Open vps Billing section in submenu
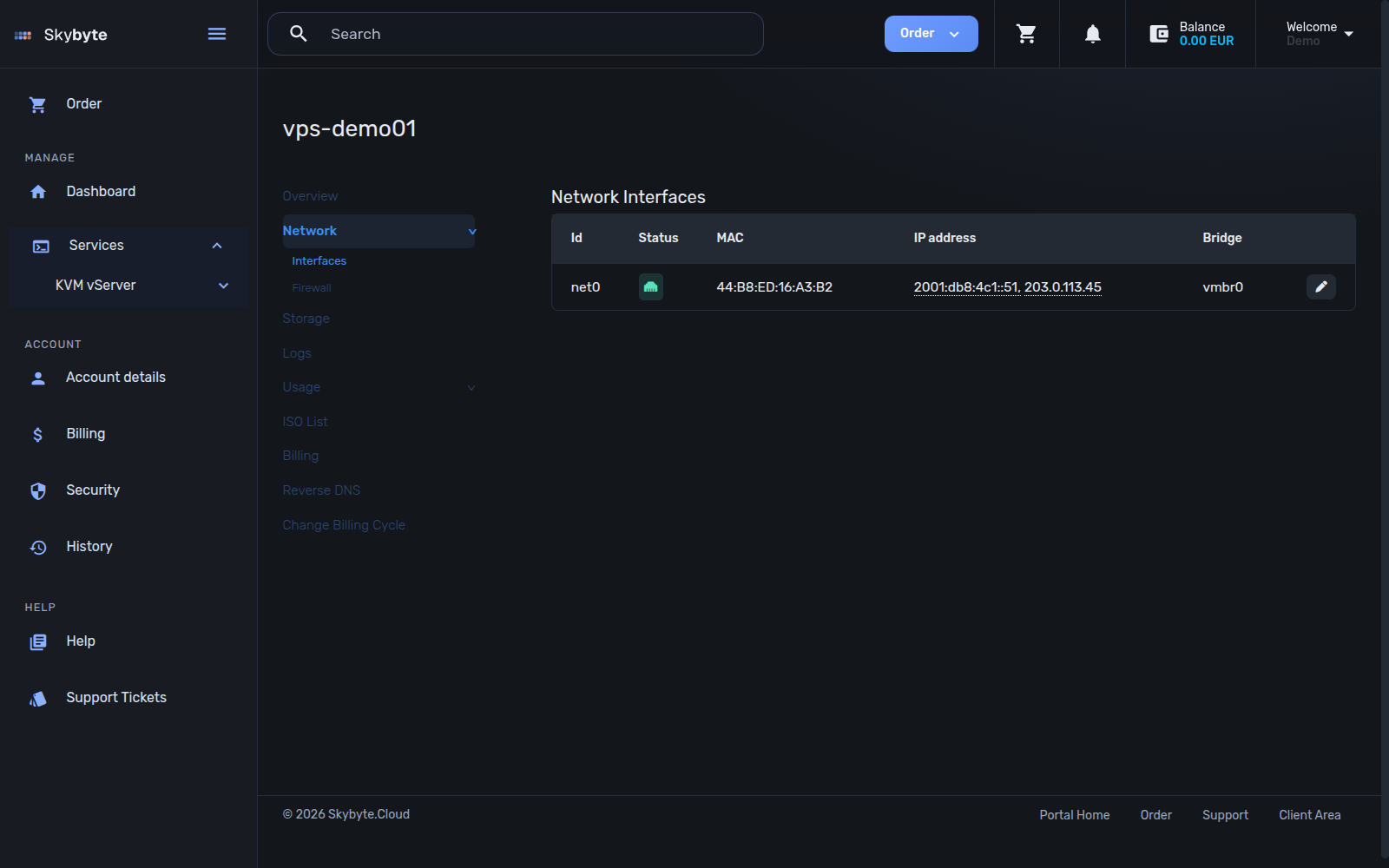Viewport: 1389px width, 868px height. 300,456
